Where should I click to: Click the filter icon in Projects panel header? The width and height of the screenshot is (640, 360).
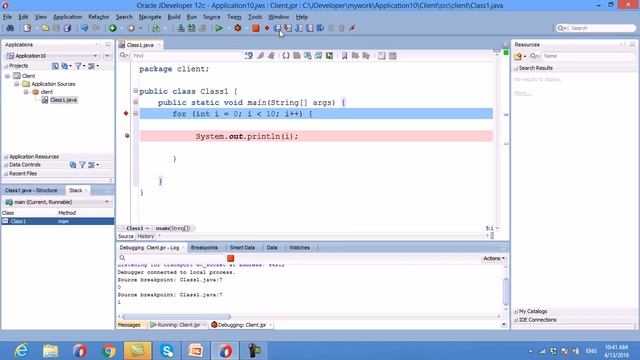point(78,66)
